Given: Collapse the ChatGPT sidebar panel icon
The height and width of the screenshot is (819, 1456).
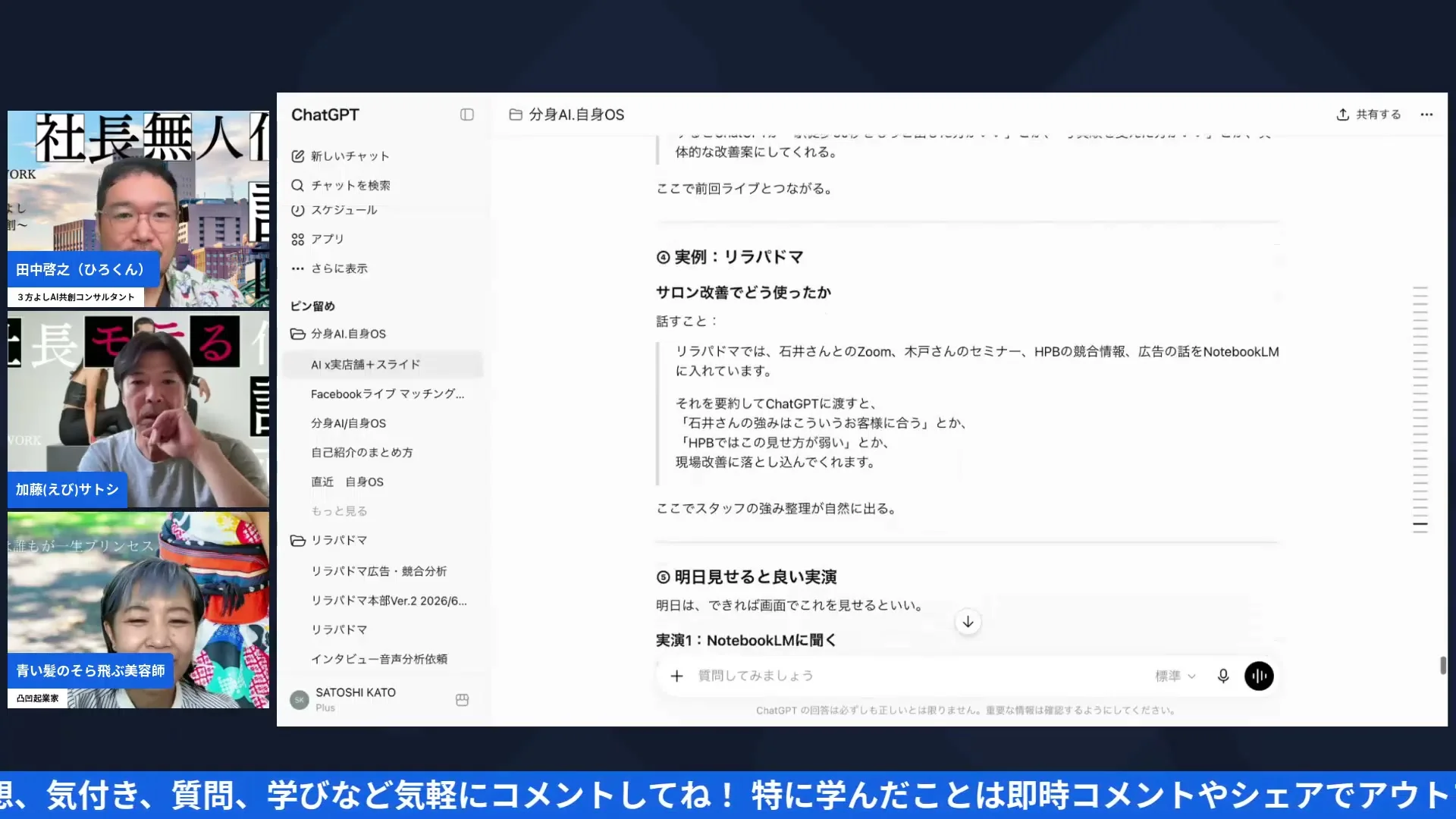Looking at the screenshot, I should (x=467, y=115).
